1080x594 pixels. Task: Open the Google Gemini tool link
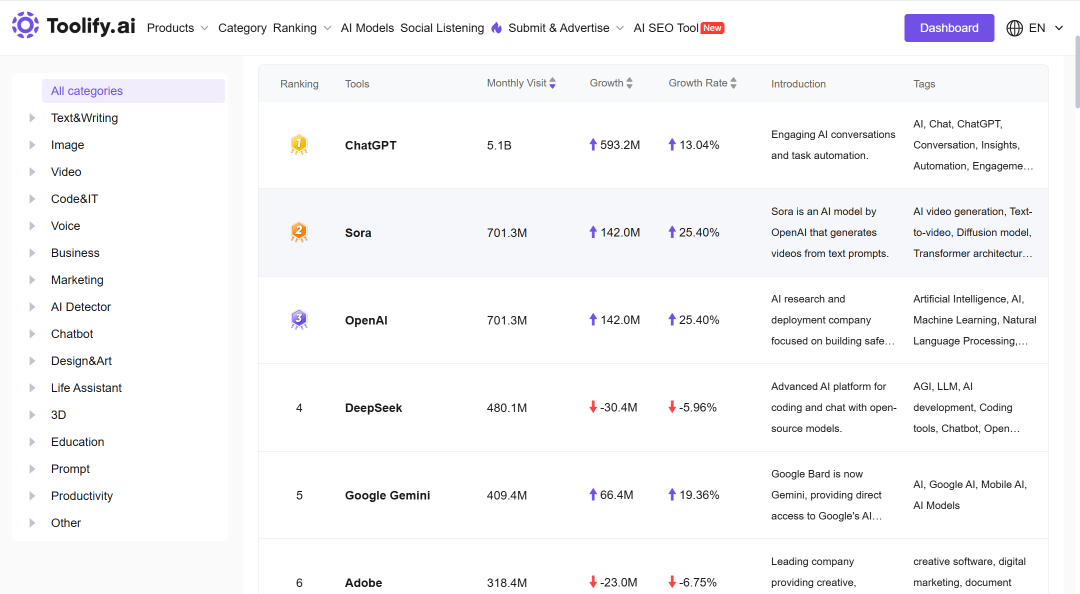pyautogui.click(x=388, y=495)
